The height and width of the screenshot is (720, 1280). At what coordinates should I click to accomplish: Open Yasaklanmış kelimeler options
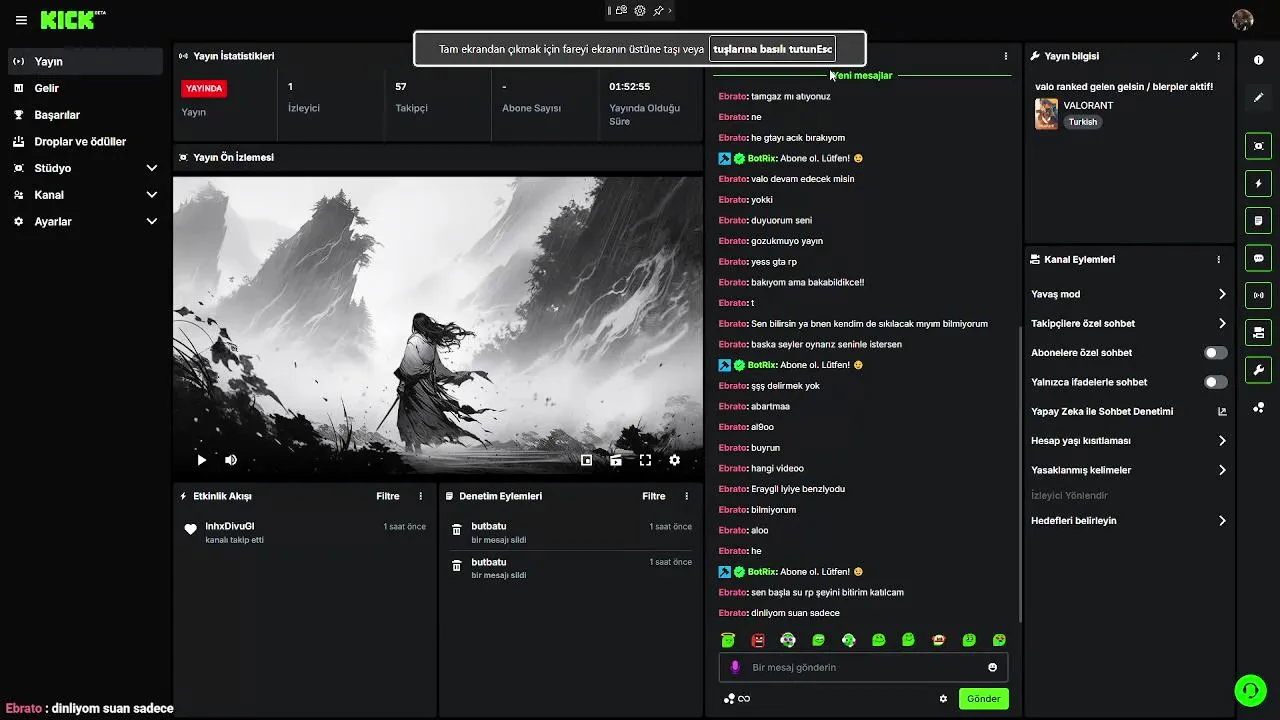point(1129,470)
